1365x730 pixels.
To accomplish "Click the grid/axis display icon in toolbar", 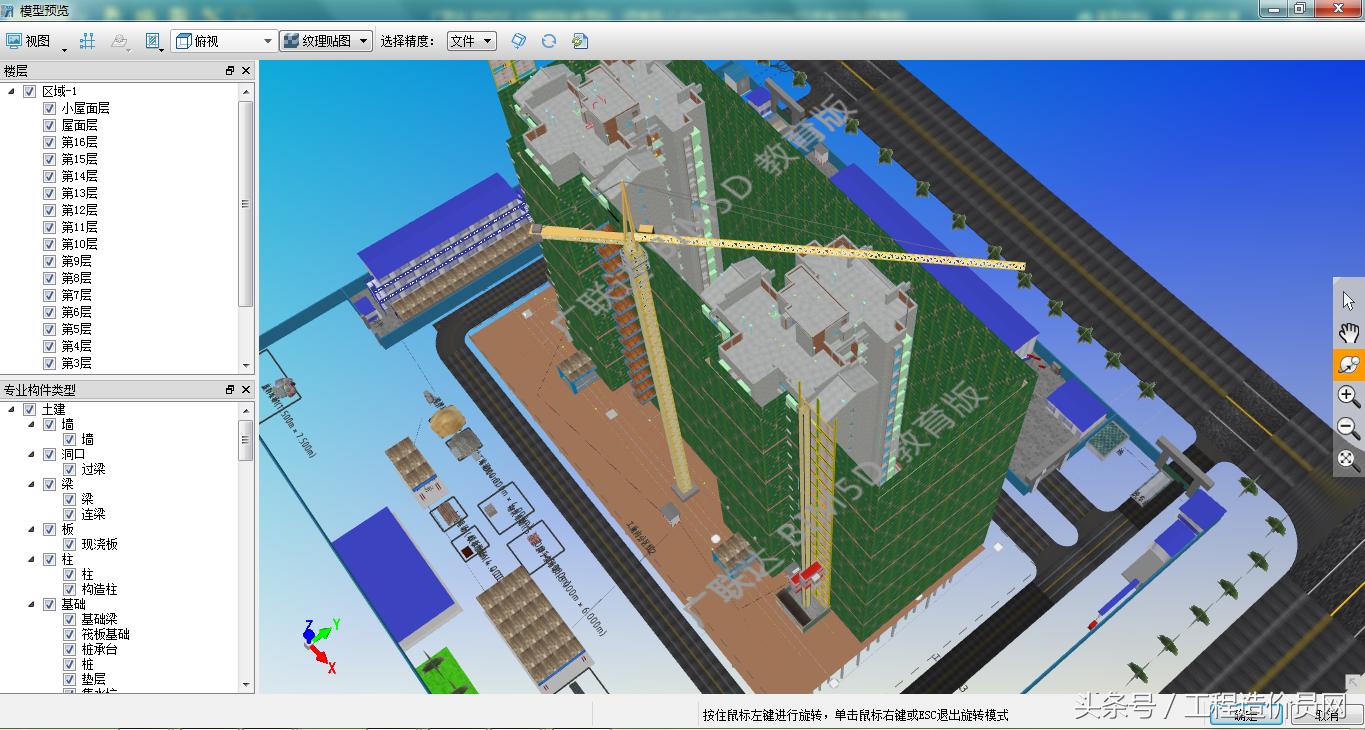I will coord(88,41).
